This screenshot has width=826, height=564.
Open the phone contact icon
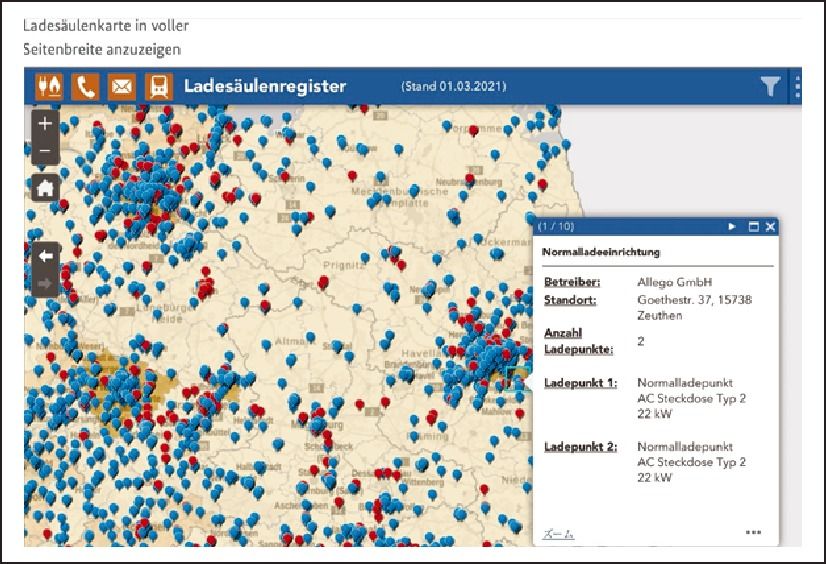[85, 86]
